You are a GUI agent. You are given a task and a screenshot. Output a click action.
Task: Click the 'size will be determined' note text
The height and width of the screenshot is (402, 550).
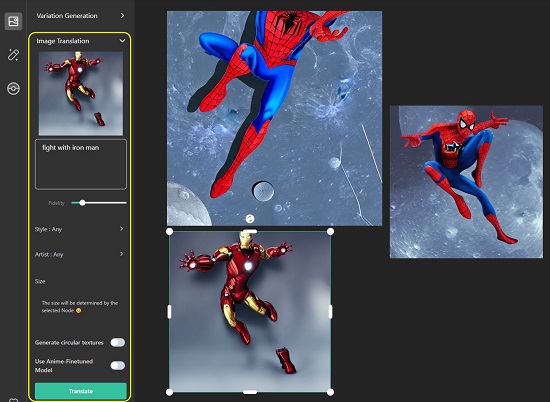[80, 307]
